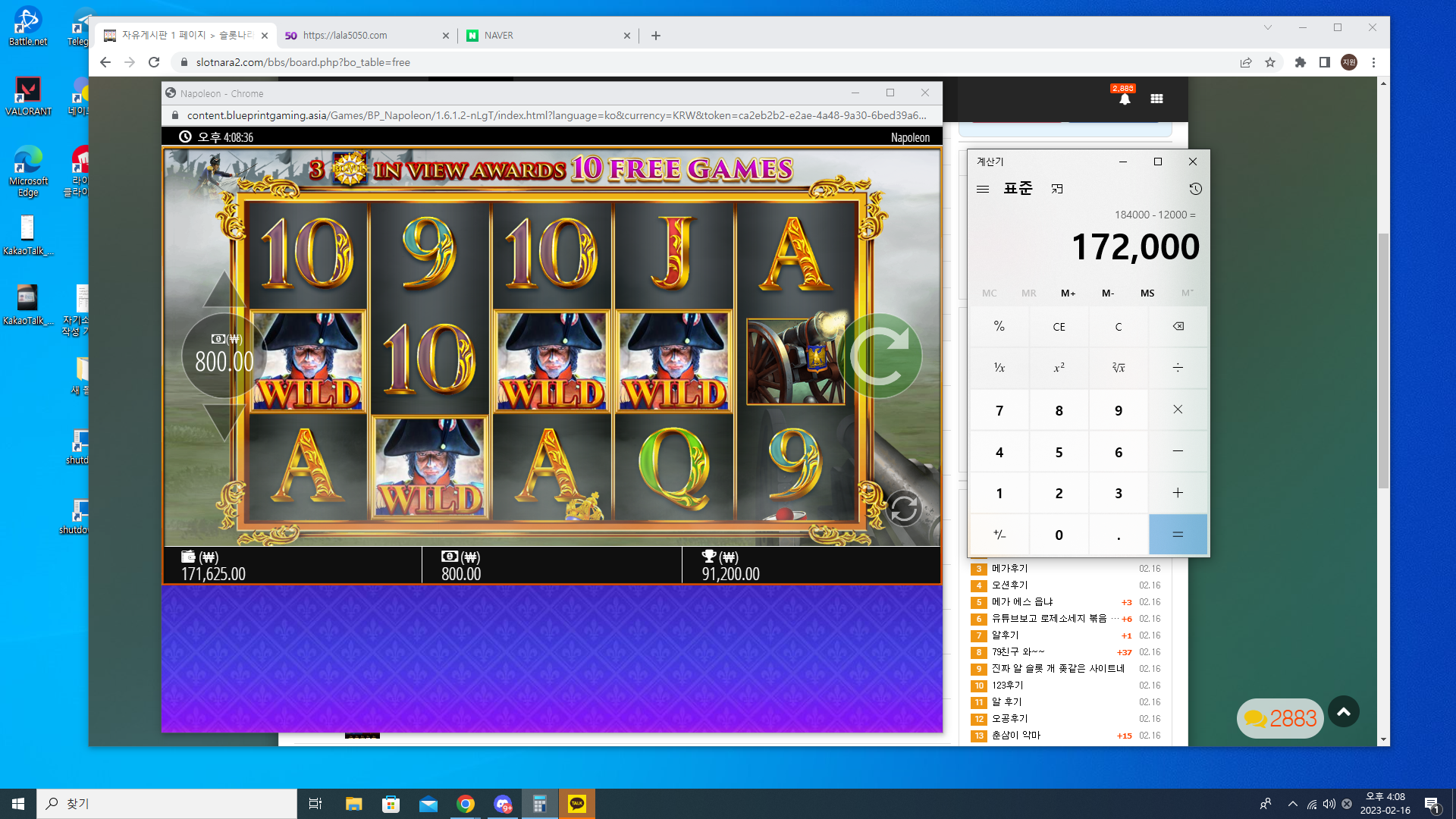
Task: Bookmark this page with the star
Action: pos(1270,62)
